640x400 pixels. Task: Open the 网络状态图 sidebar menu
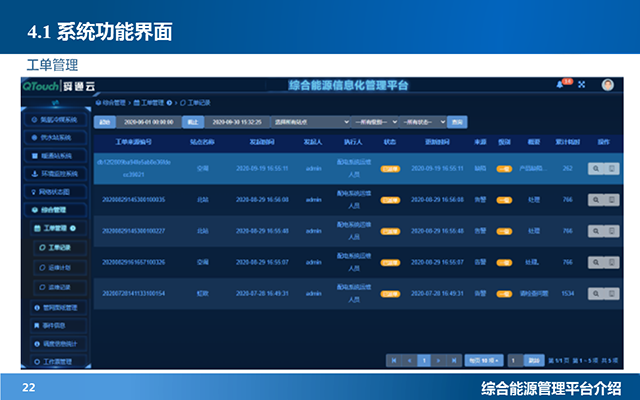56,192
